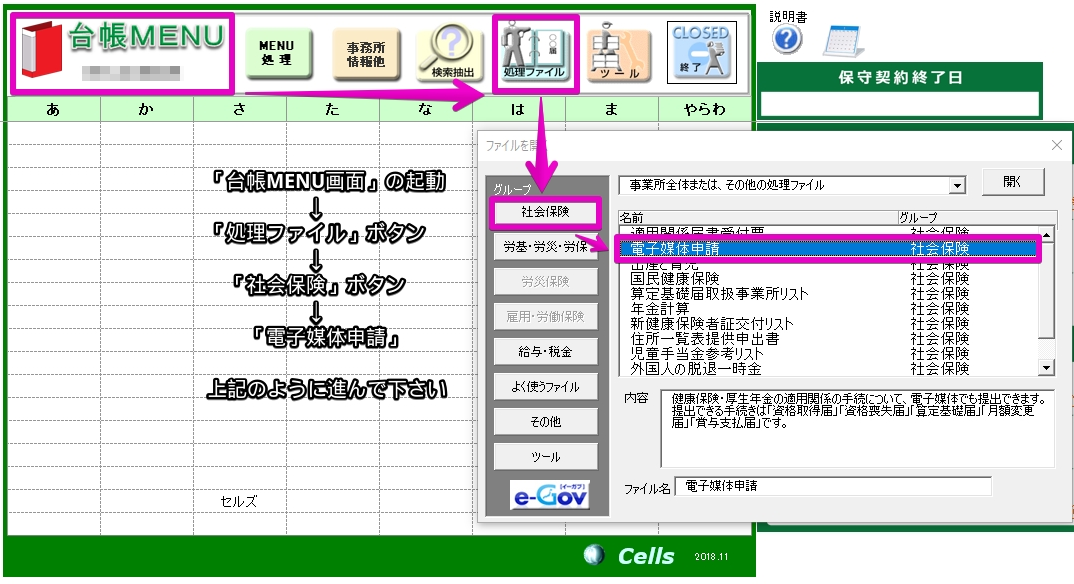The width and height of the screenshot is (1074, 584).
Task: Click the 保守契約終了日 date field
Action: (x=899, y=105)
